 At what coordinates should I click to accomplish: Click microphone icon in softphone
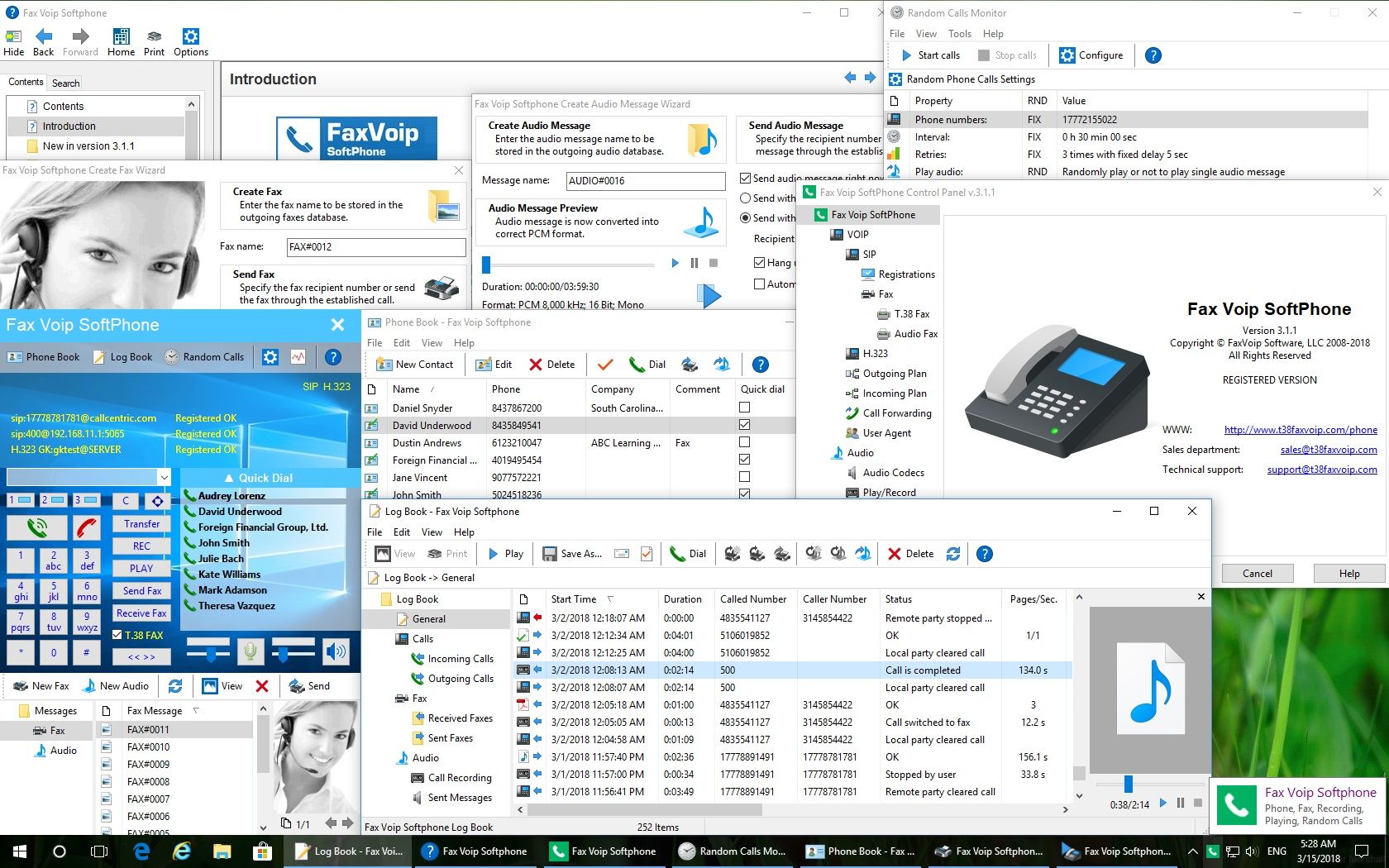coord(250,651)
